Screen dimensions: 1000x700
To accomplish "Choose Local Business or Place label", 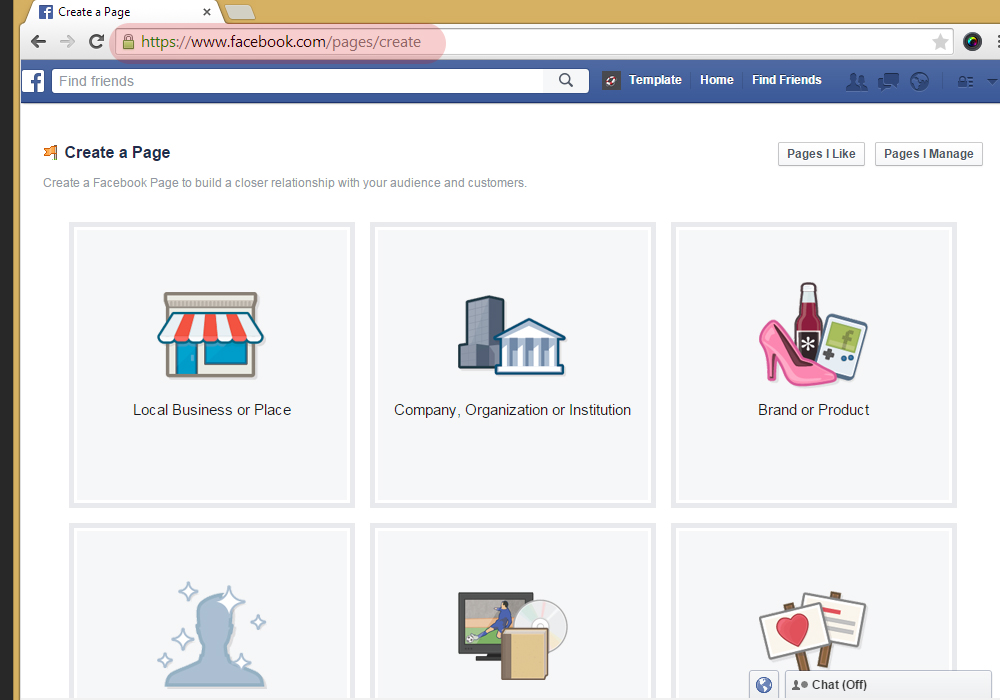I will [x=212, y=410].
